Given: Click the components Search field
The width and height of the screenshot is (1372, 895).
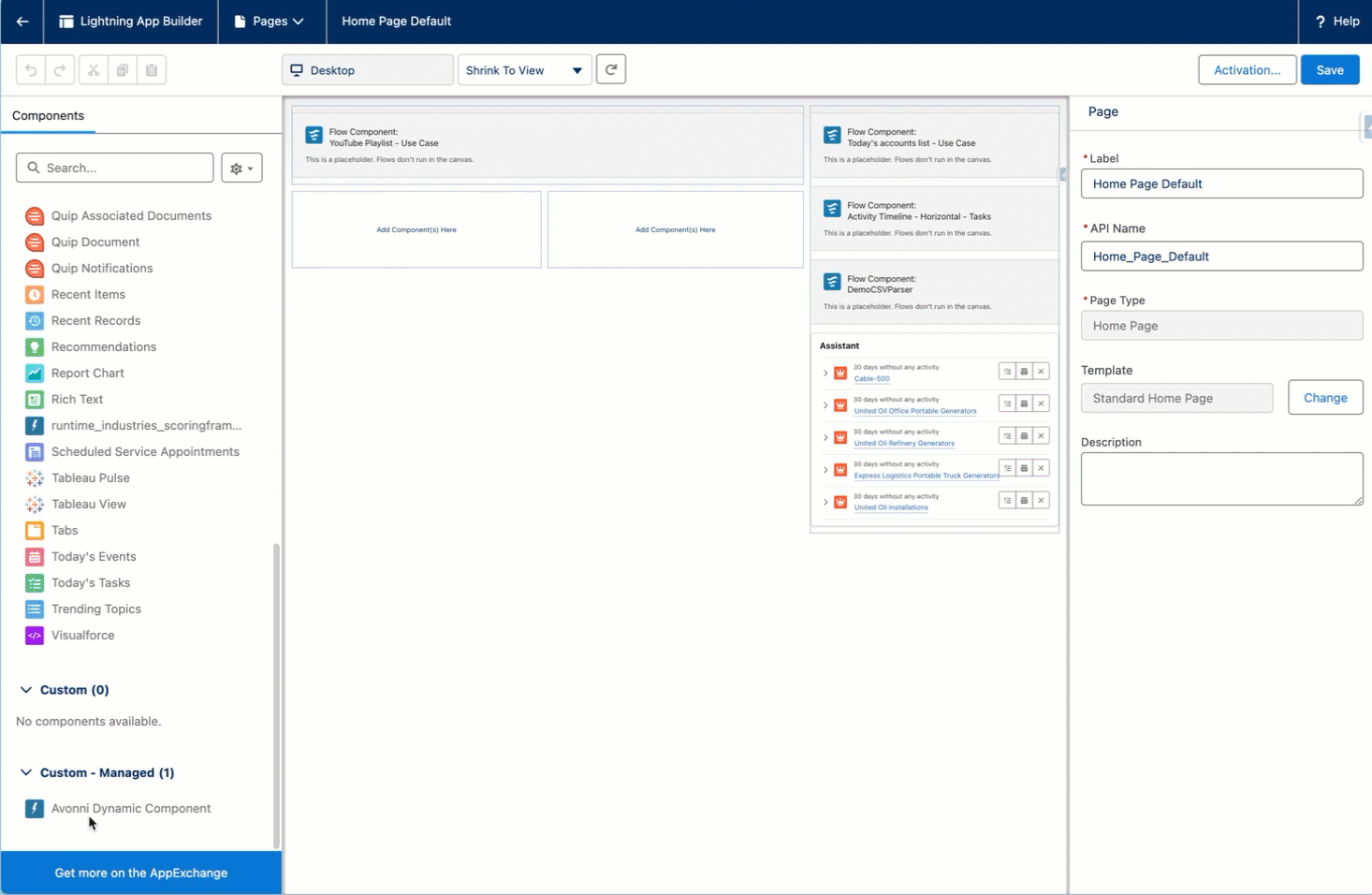Looking at the screenshot, I should pos(115,169).
